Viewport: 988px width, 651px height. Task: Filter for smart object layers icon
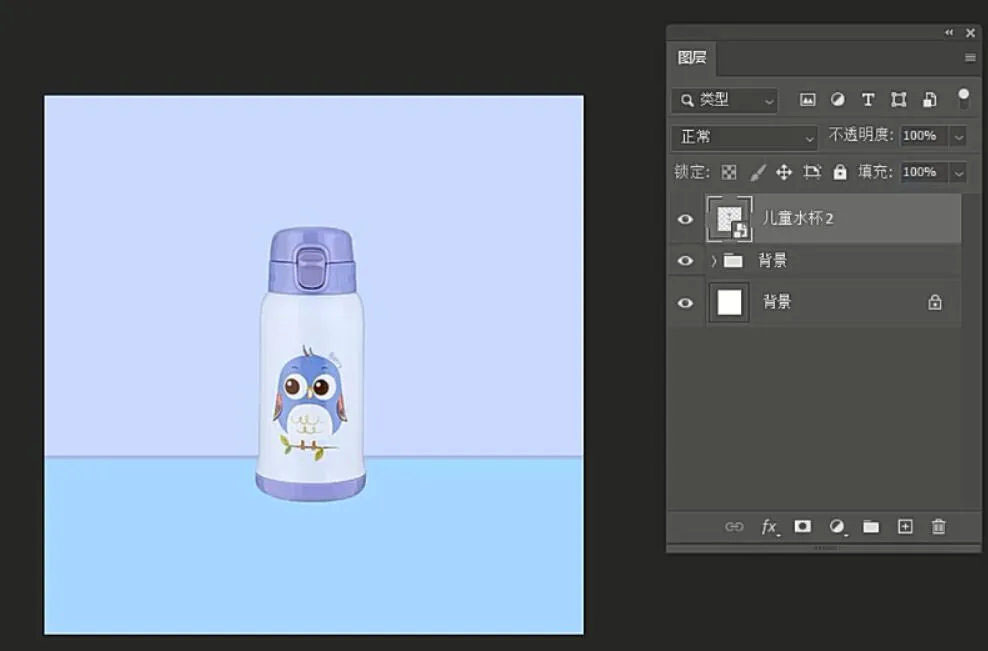[929, 100]
